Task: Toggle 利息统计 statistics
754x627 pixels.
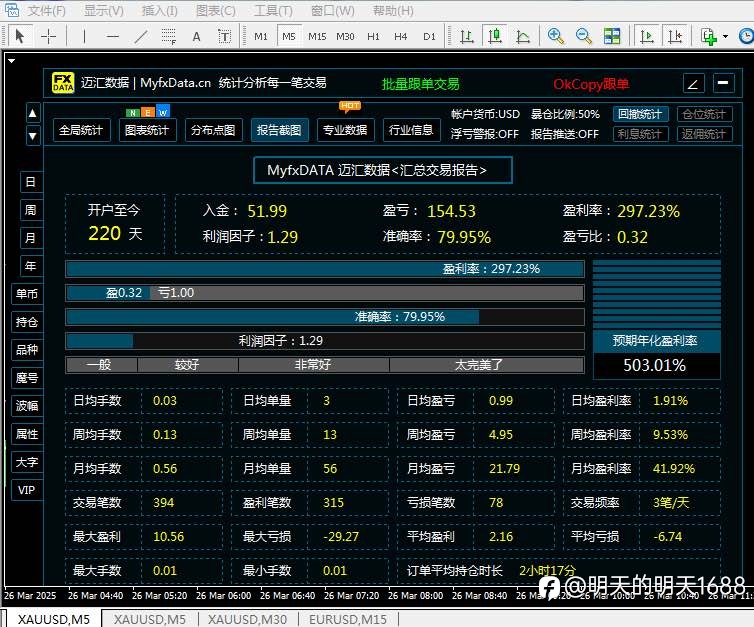Action: pos(640,134)
